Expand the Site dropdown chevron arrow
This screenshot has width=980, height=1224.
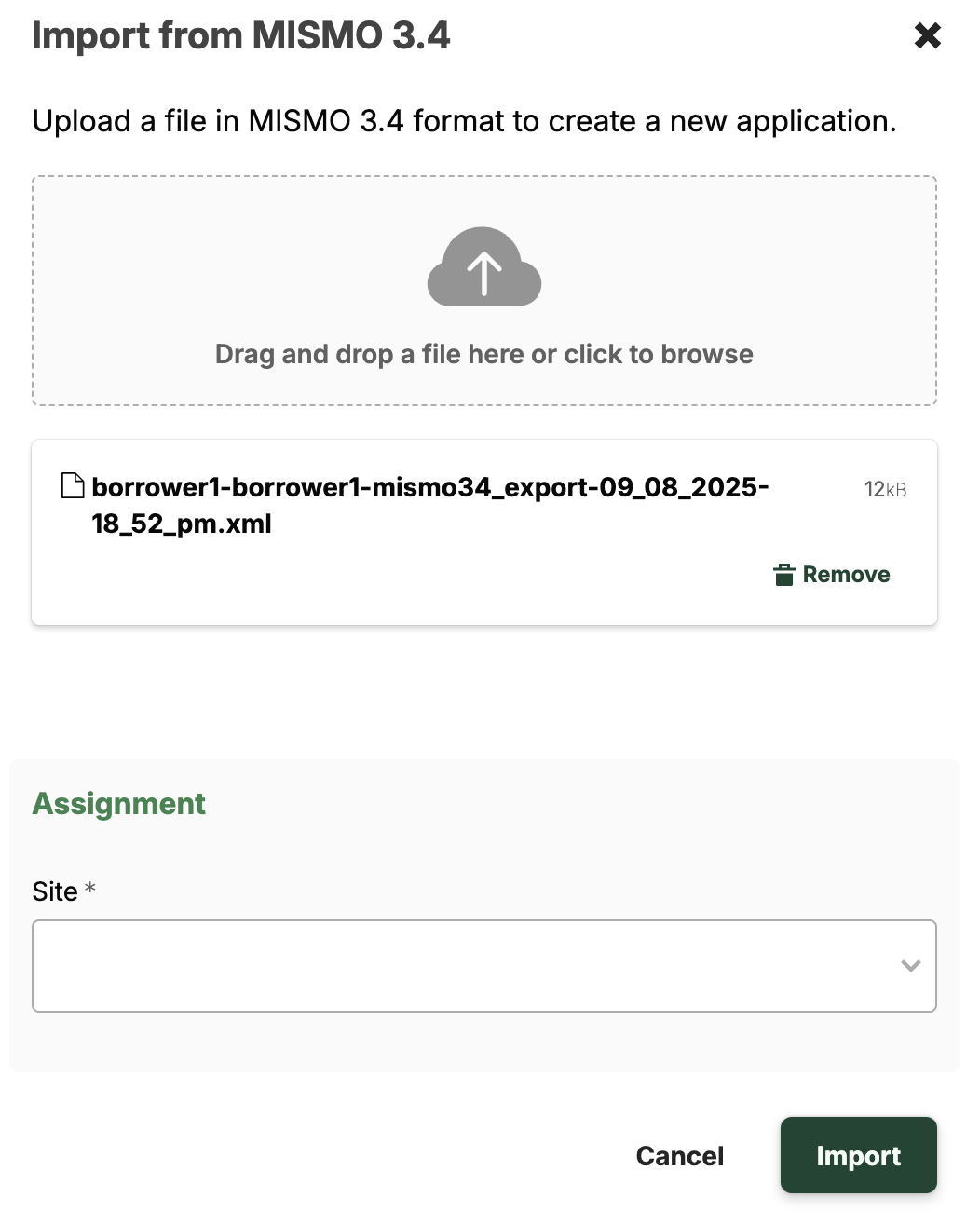910,966
